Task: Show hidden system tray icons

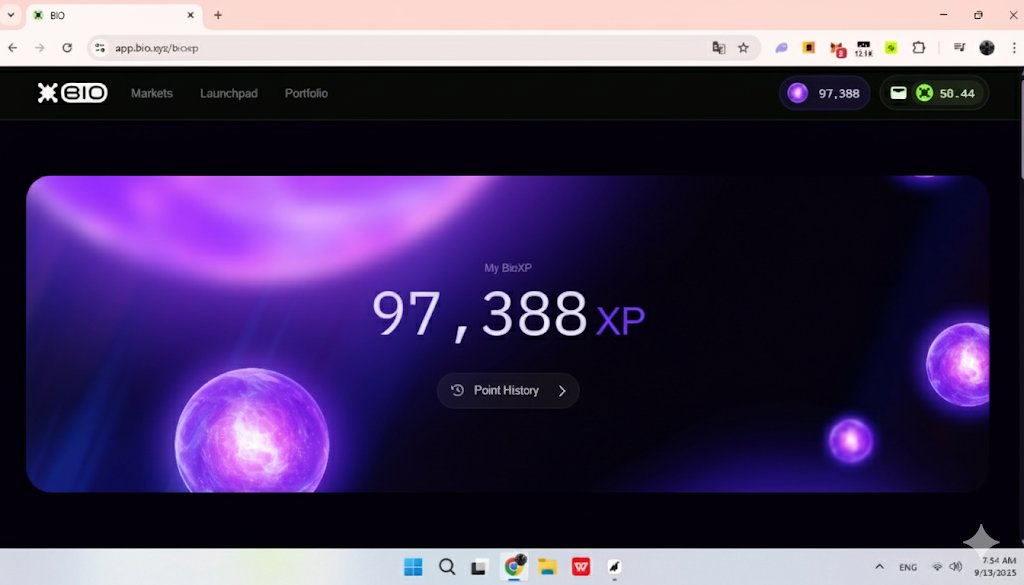Action: pos(879,567)
